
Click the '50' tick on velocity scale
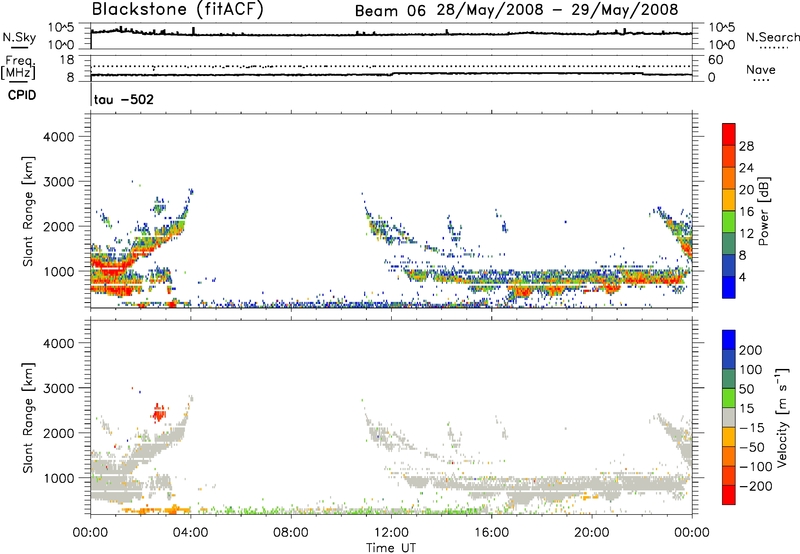746,389
